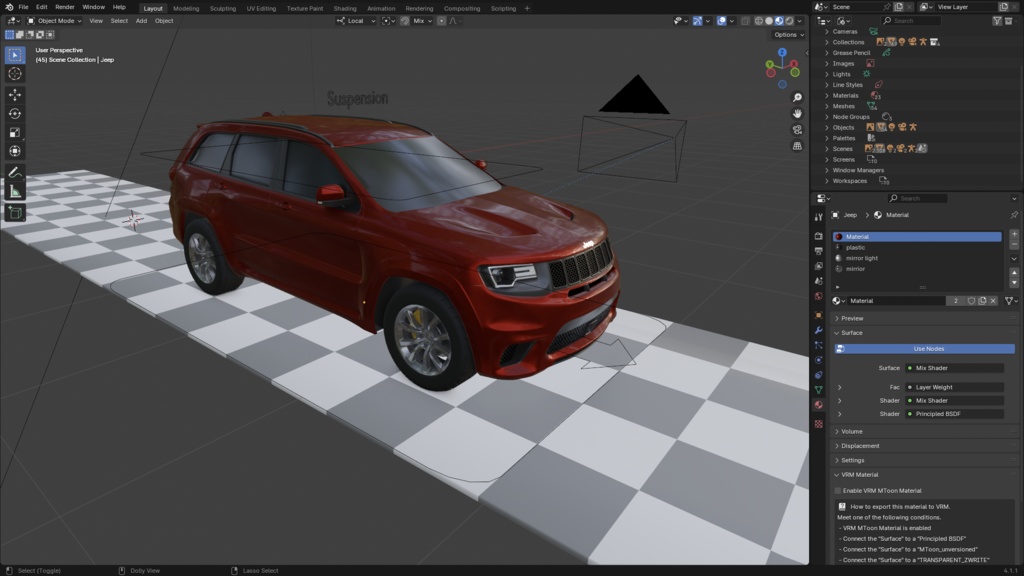Expand the Displacement panel
Image resolution: width=1024 pixels, height=576 pixels.
click(x=859, y=445)
